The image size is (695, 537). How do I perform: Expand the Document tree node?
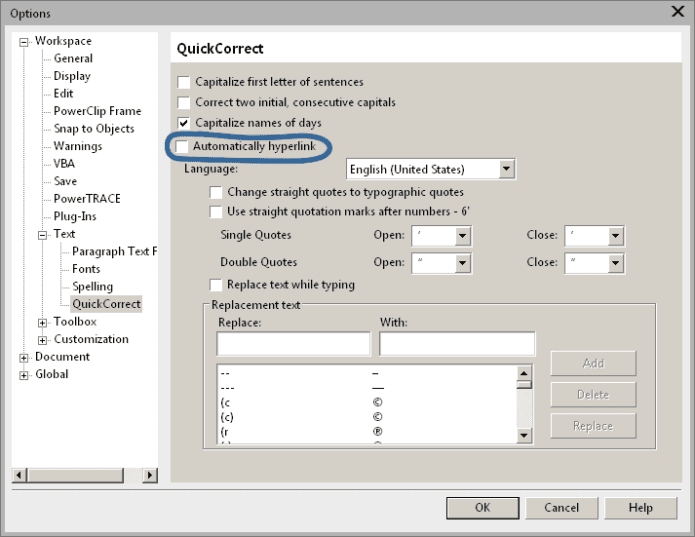25,357
